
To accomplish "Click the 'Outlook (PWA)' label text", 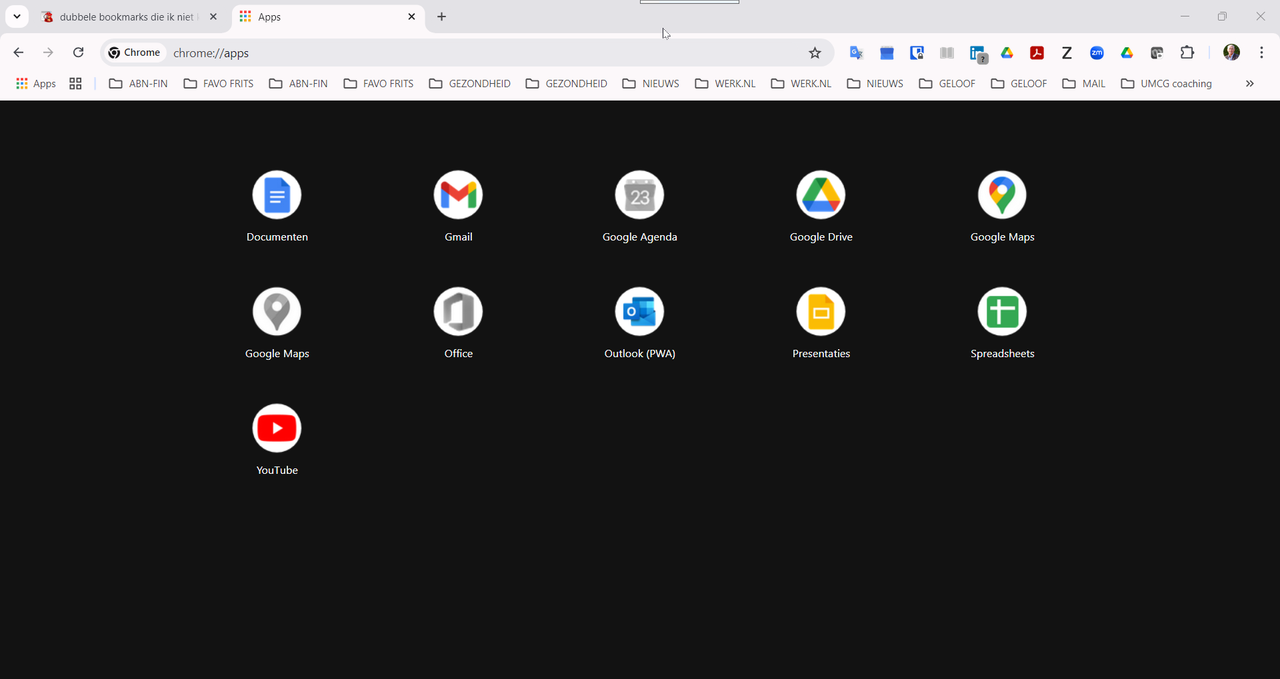I will pos(640,354).
